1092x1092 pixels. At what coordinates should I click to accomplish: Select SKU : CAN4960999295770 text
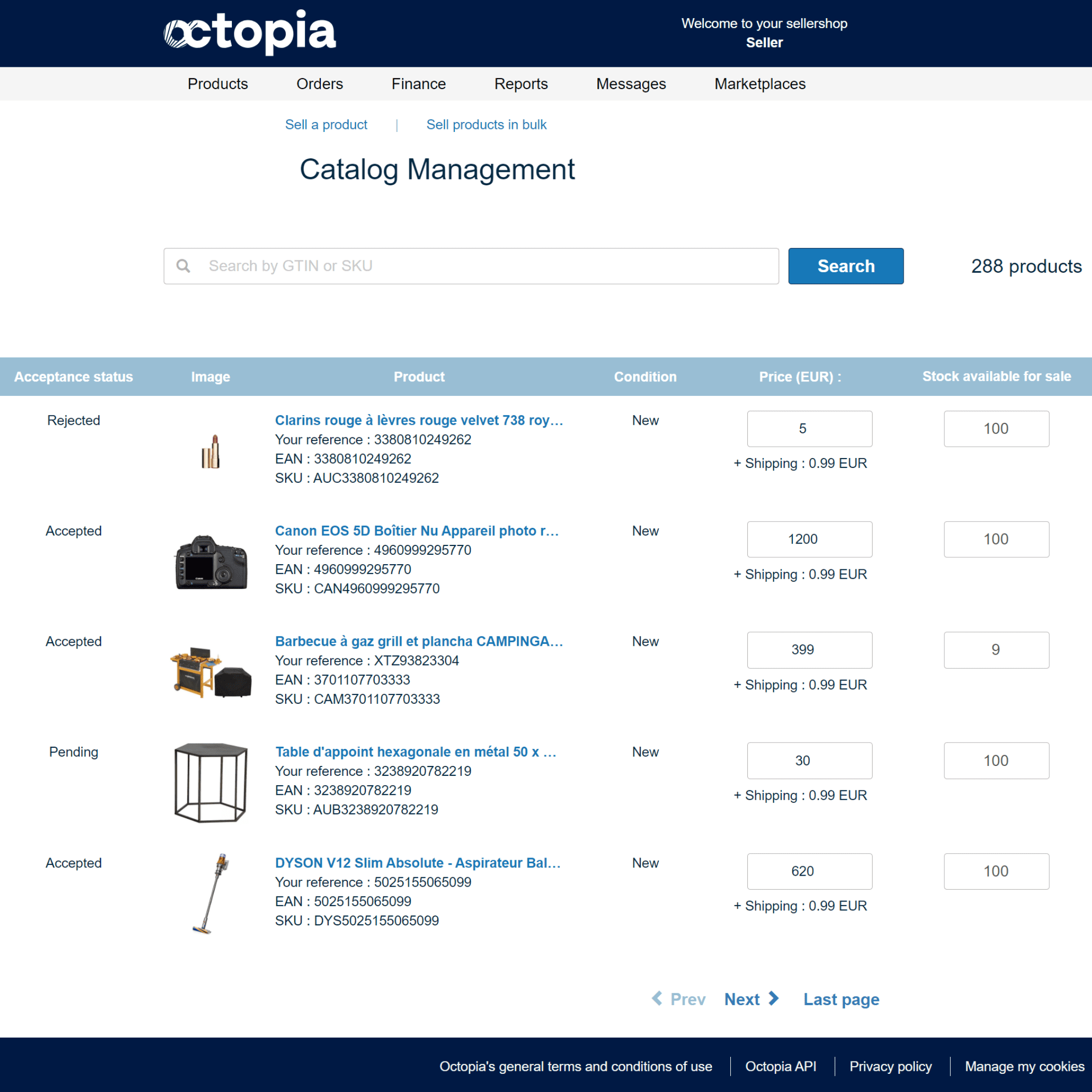(357, 588)
